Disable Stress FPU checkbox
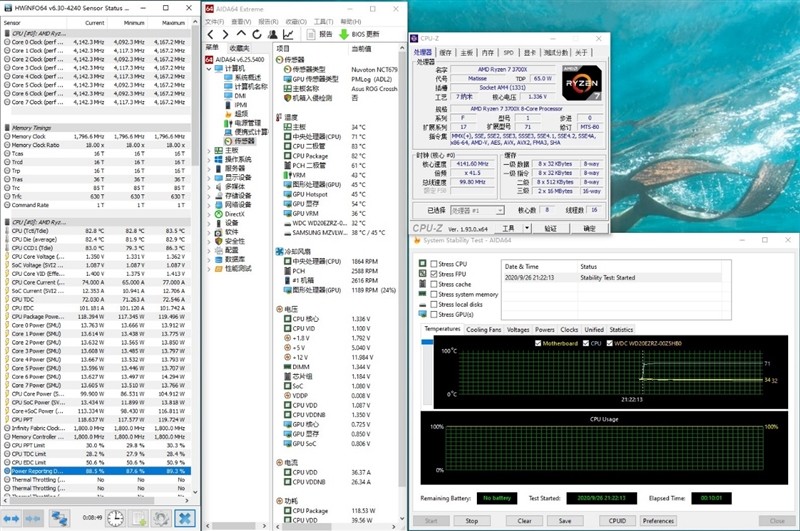The width and height of the screenshot is (800, 531). (433, 274)
